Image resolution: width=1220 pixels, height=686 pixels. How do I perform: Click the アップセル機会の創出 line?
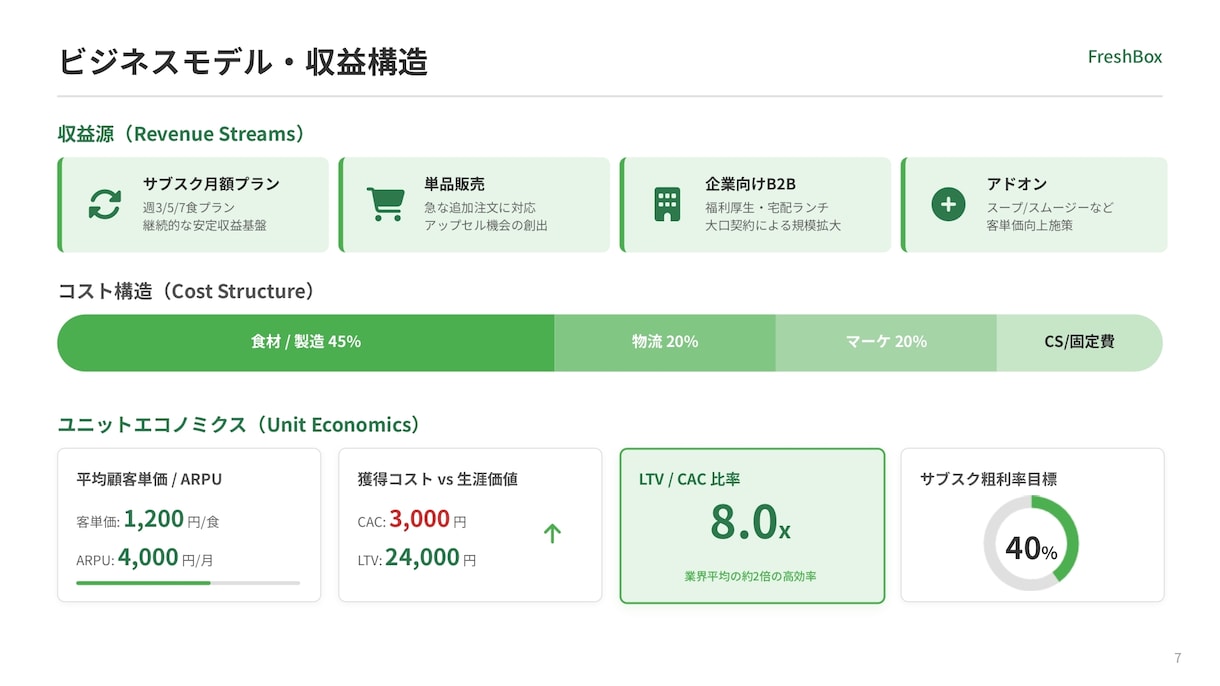pos(486,225)
